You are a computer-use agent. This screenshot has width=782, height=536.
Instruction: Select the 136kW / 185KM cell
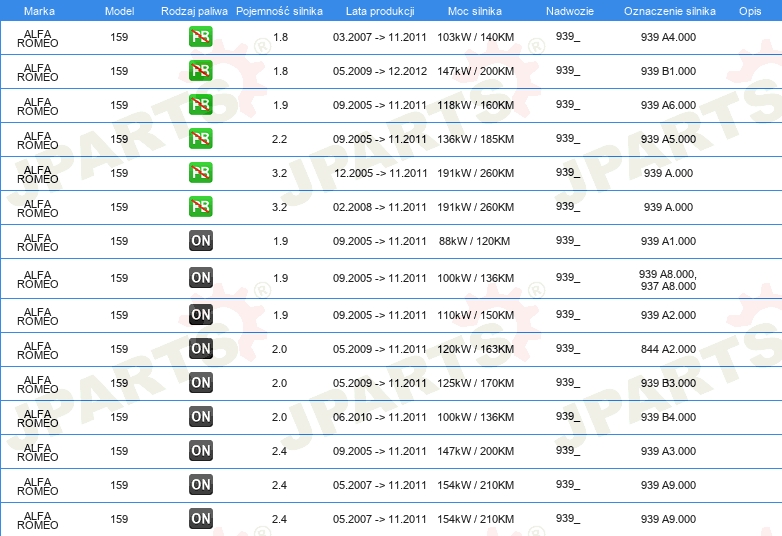click(475, 139)
